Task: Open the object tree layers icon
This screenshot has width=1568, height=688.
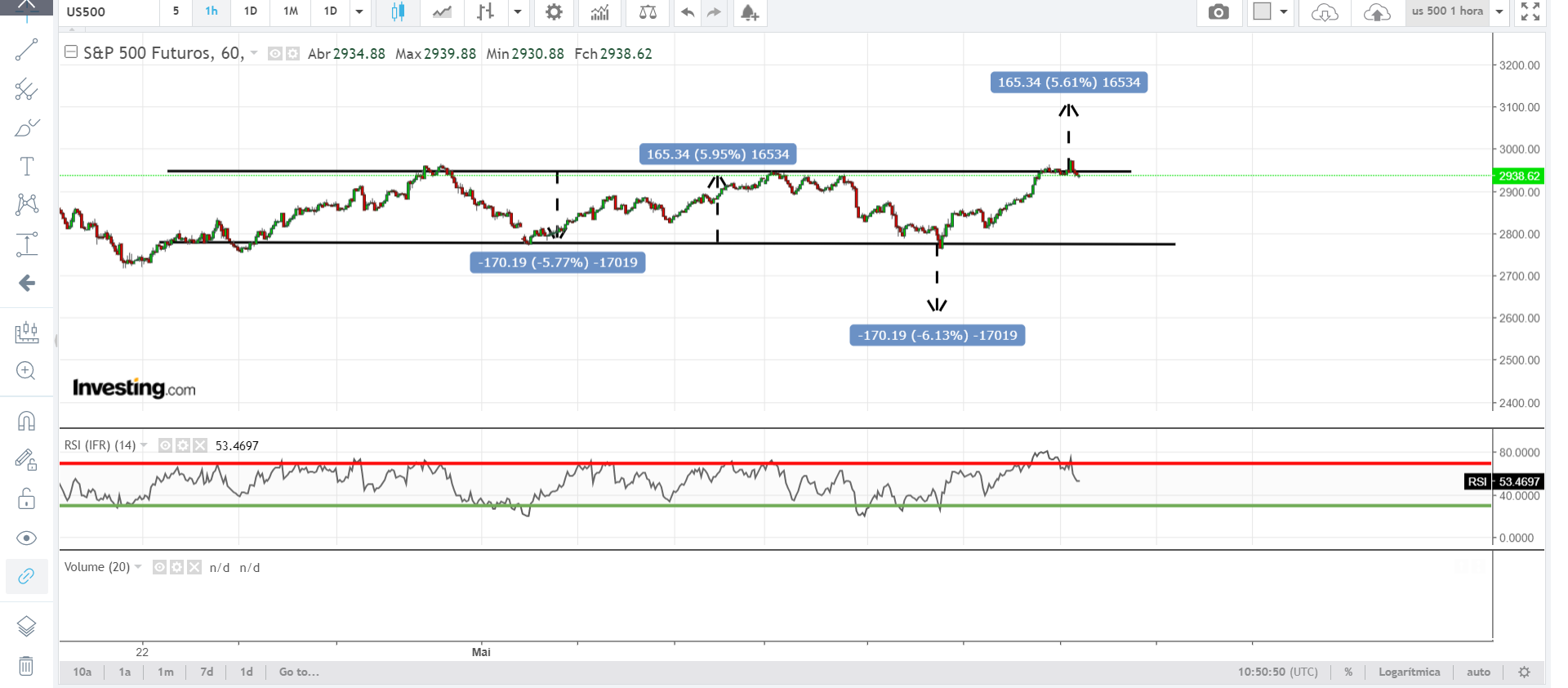Action: (26, 627)
